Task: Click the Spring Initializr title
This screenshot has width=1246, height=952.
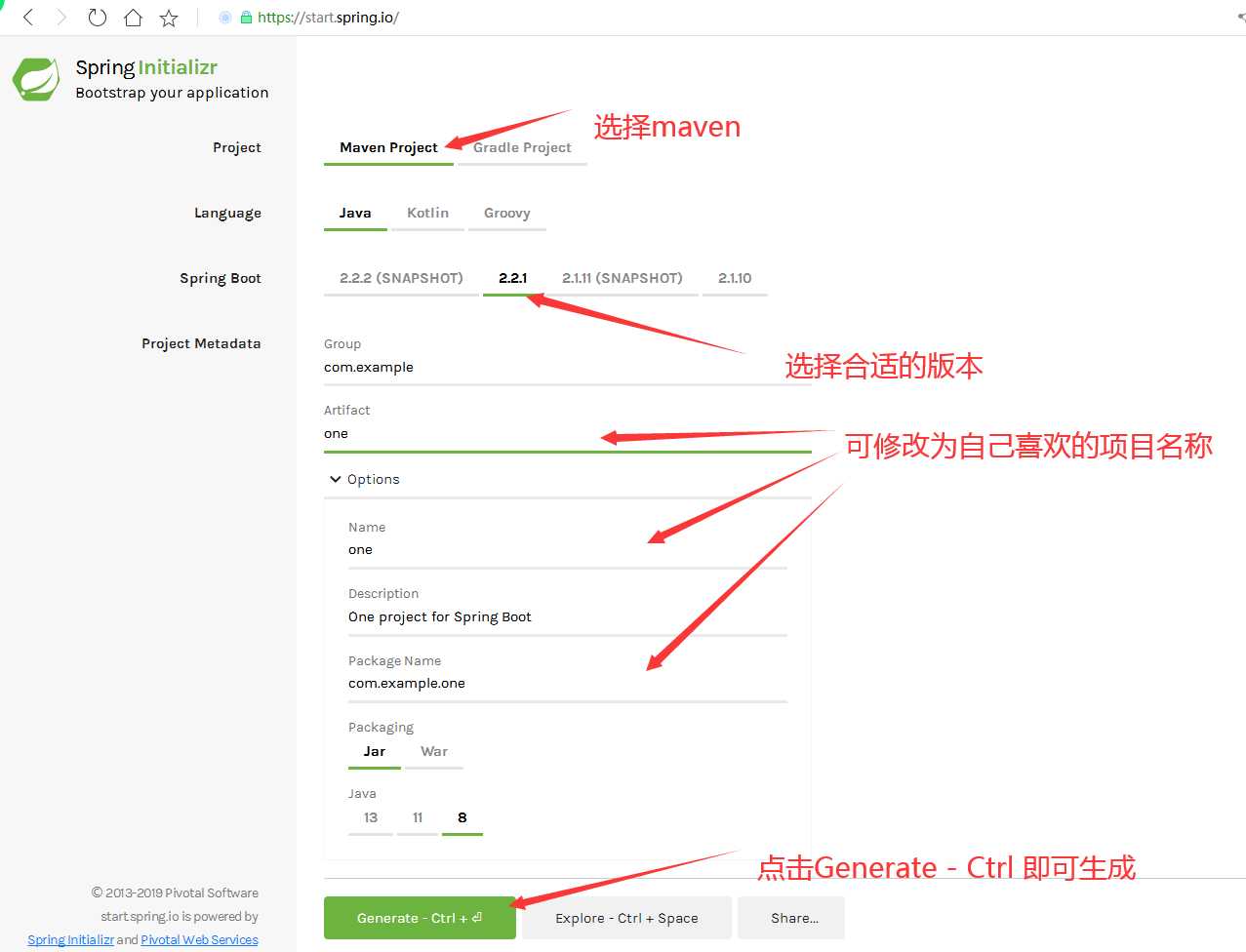Action: click(x=146, y=67)
